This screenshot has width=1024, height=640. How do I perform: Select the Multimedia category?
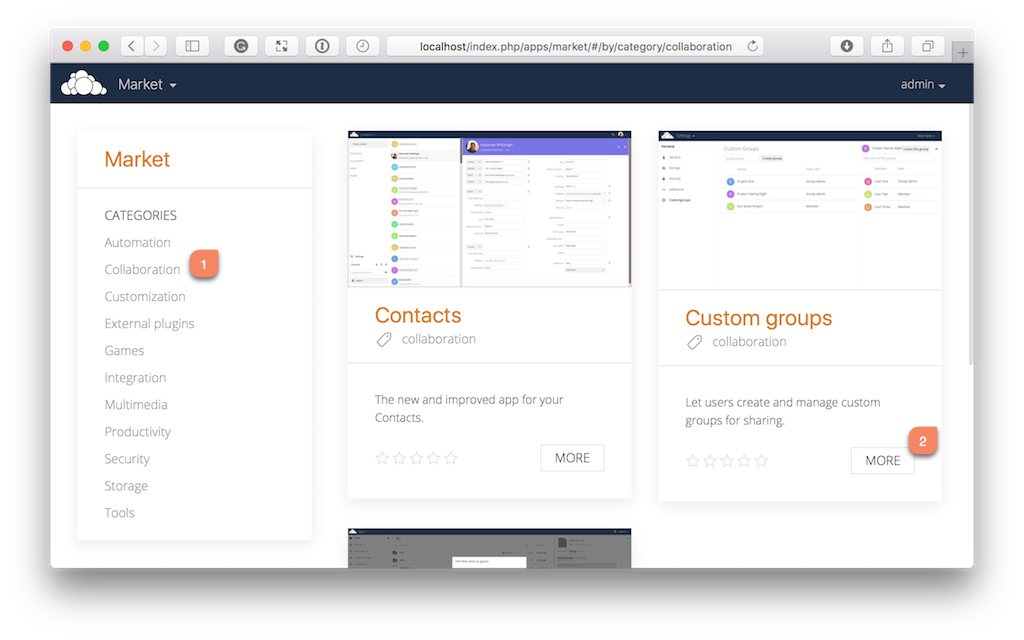(136, 404)
